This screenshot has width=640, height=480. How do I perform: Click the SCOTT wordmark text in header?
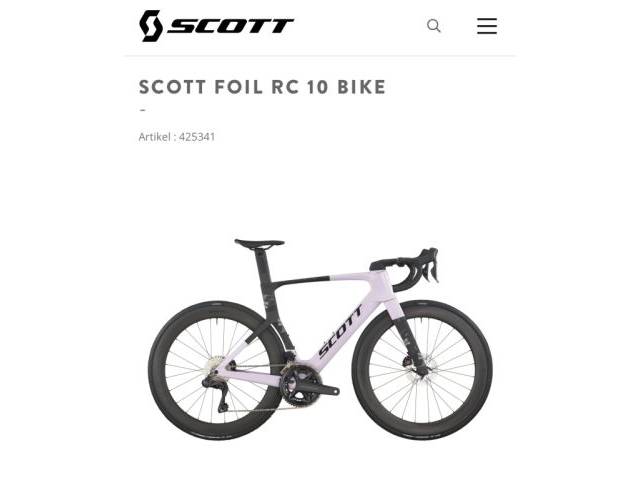pos(231,26)
